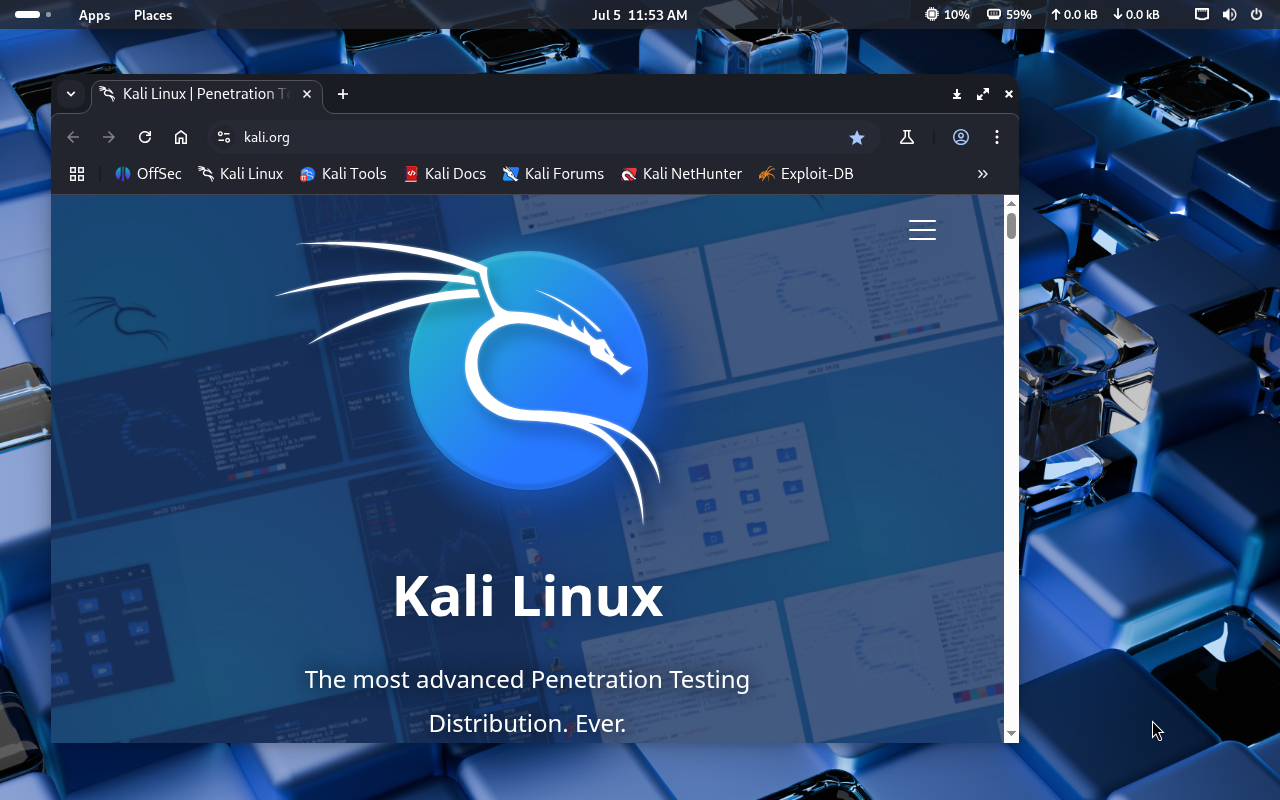This screenshot has height=800, width=1280.
Task: Open the Chrome Labs flask icon
Action: tap(907, 137)
